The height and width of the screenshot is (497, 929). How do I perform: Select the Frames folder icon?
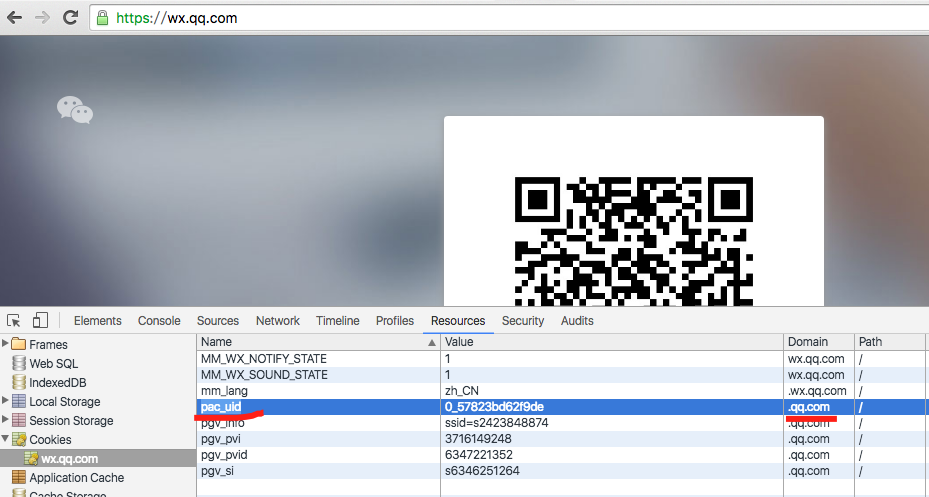point(19,344)
